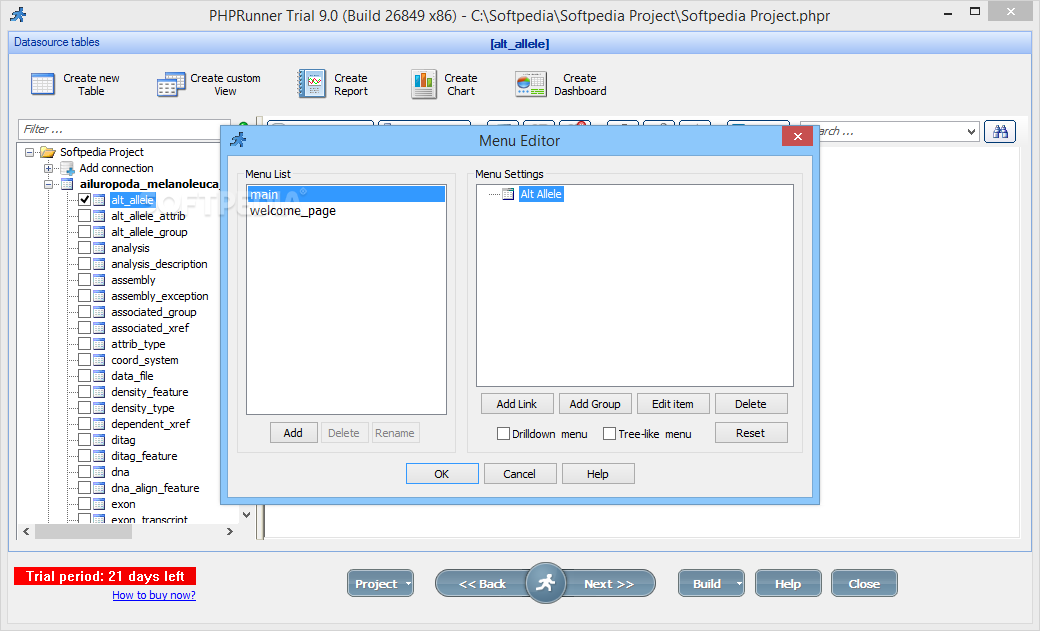Click the PHPRunner app icon in title bar
Image resolution: width=1040 pixels, height=631 pixels.
click(x=19, y=14)
